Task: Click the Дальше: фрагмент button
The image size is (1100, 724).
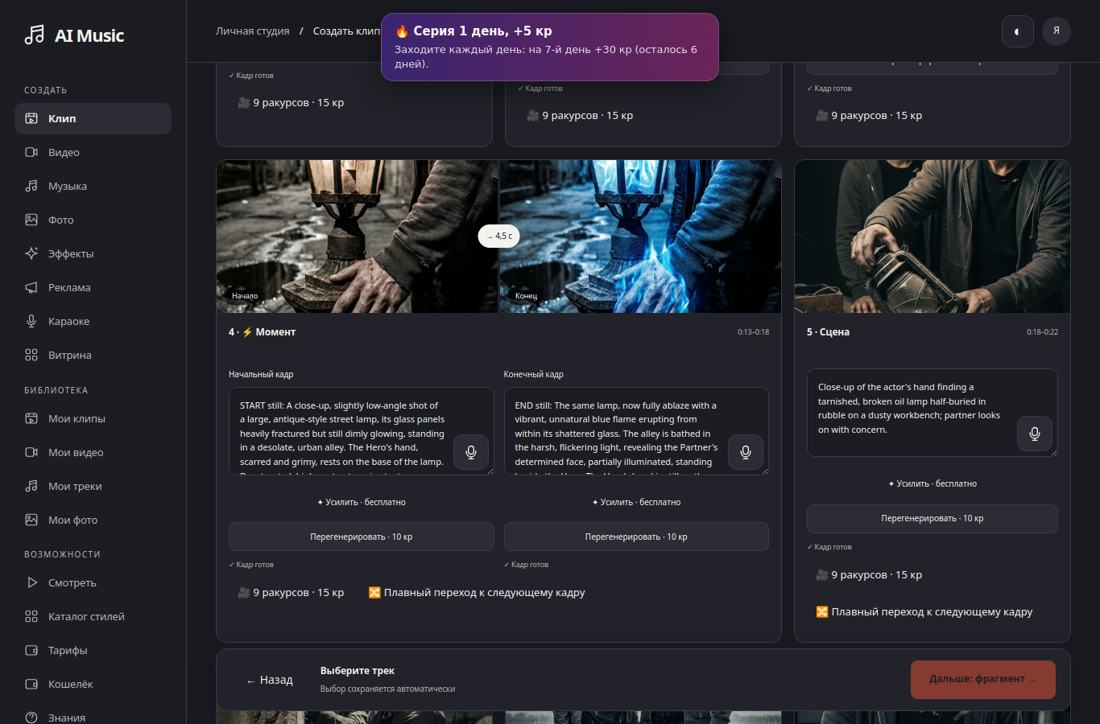Action: [983, 679]
